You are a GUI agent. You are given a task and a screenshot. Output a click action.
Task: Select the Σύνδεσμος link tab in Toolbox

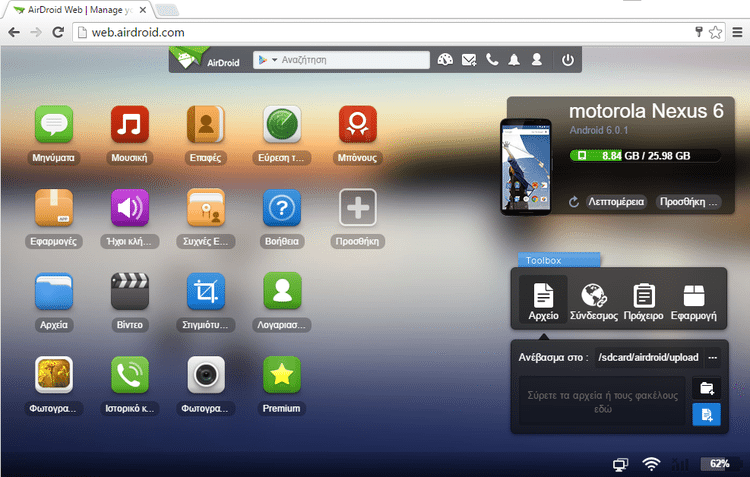(x=594, y=300)
